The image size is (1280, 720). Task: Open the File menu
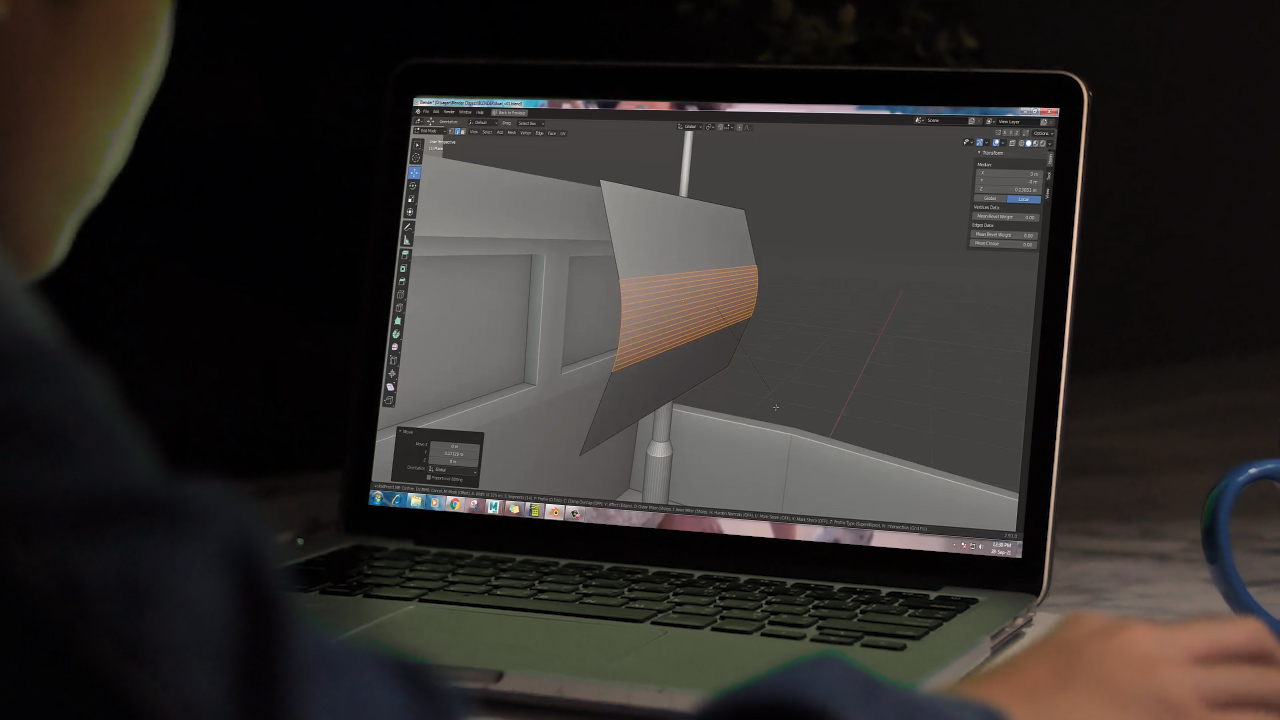tap(426, 111)
